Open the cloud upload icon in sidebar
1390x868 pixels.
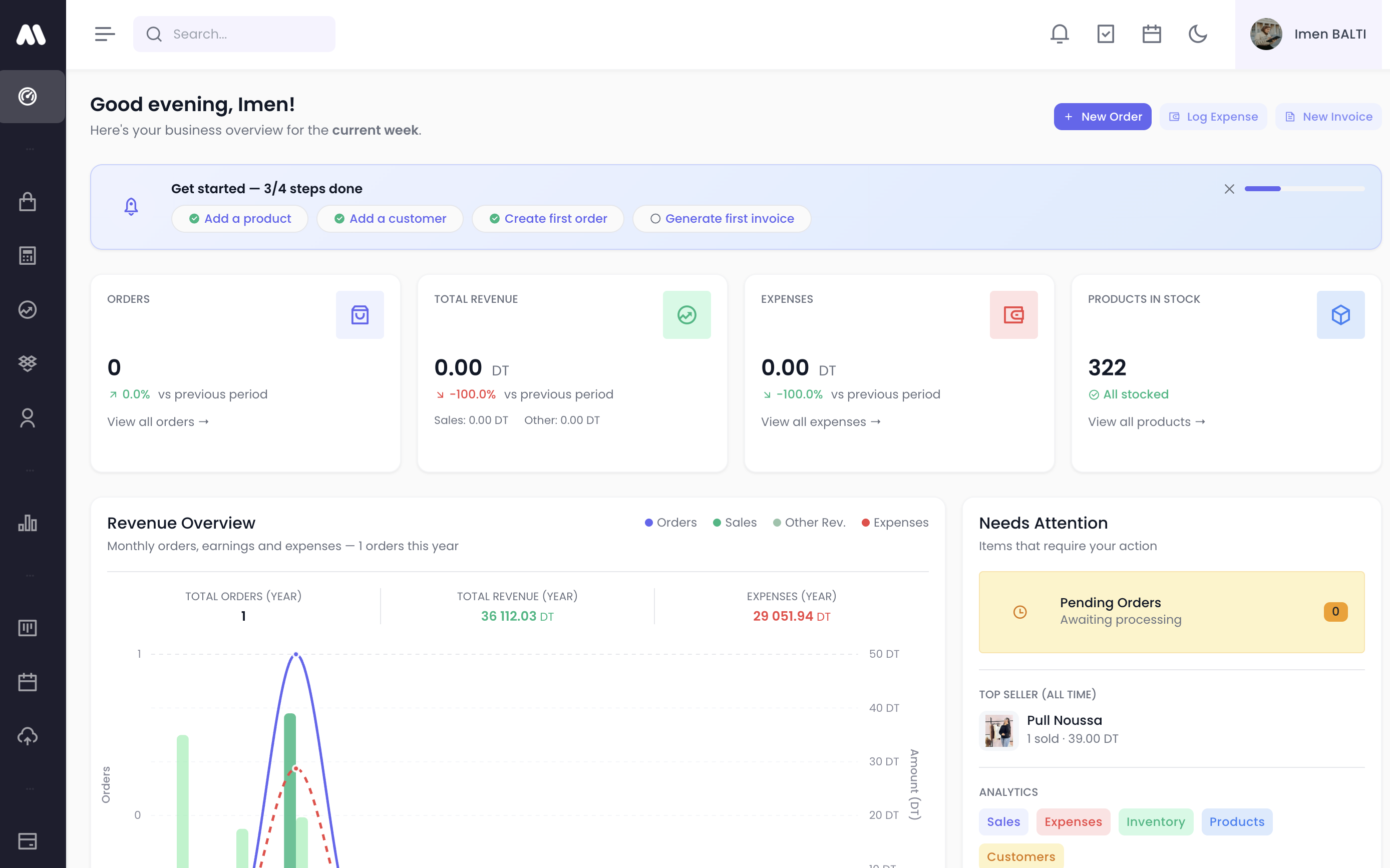click(x=28, y=736)
